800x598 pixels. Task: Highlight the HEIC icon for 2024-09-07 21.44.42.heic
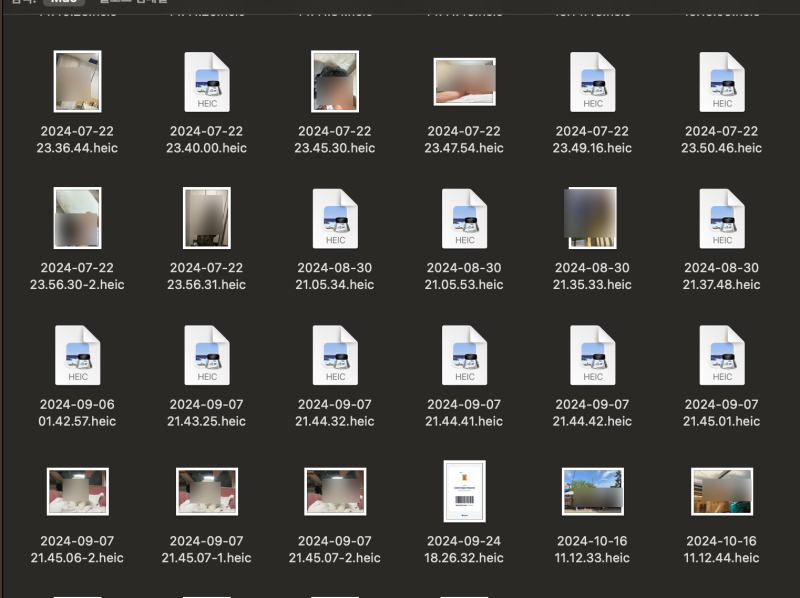point(592,355)
